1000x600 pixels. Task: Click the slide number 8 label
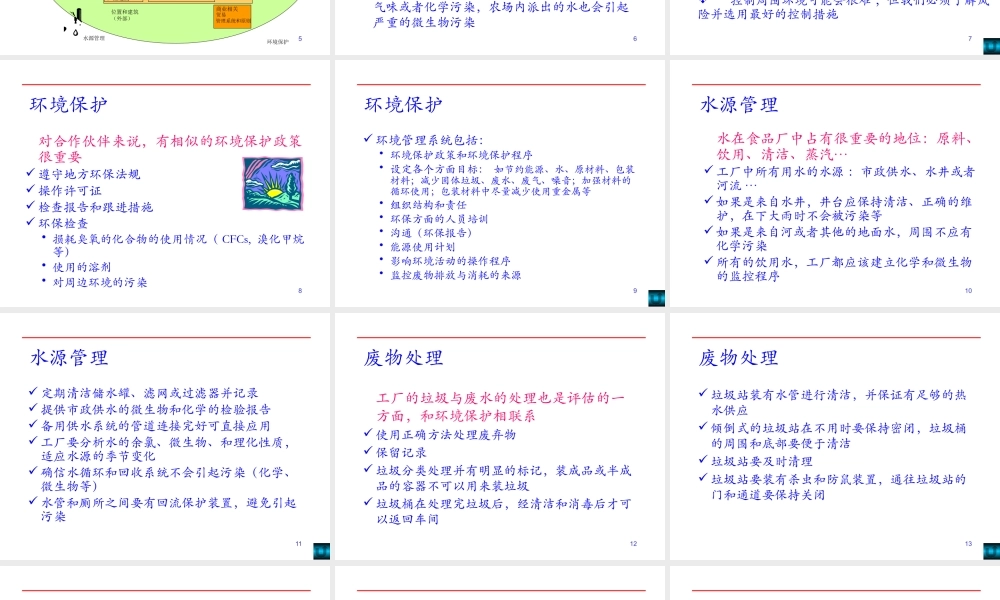[300, 291]
